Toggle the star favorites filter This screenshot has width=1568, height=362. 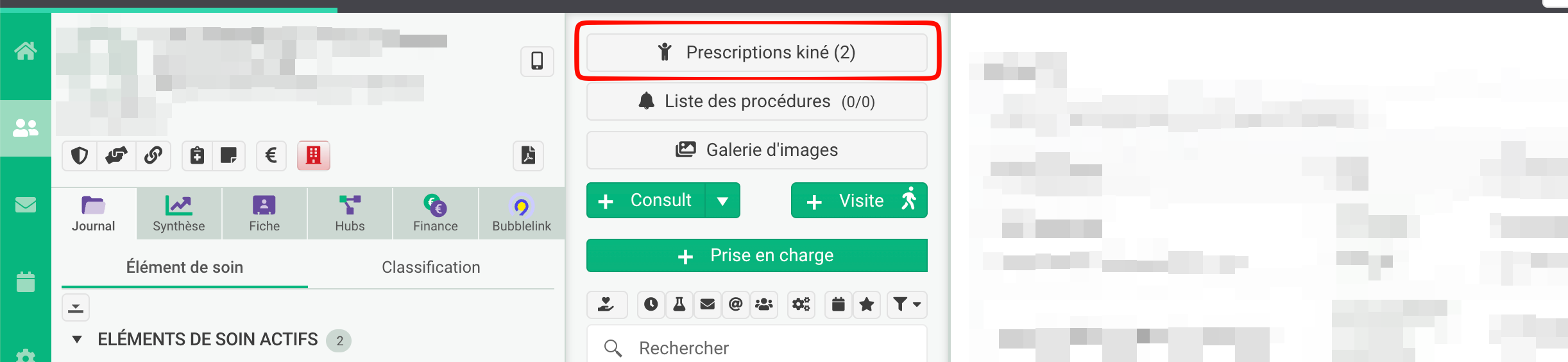[x=866, y=304]
